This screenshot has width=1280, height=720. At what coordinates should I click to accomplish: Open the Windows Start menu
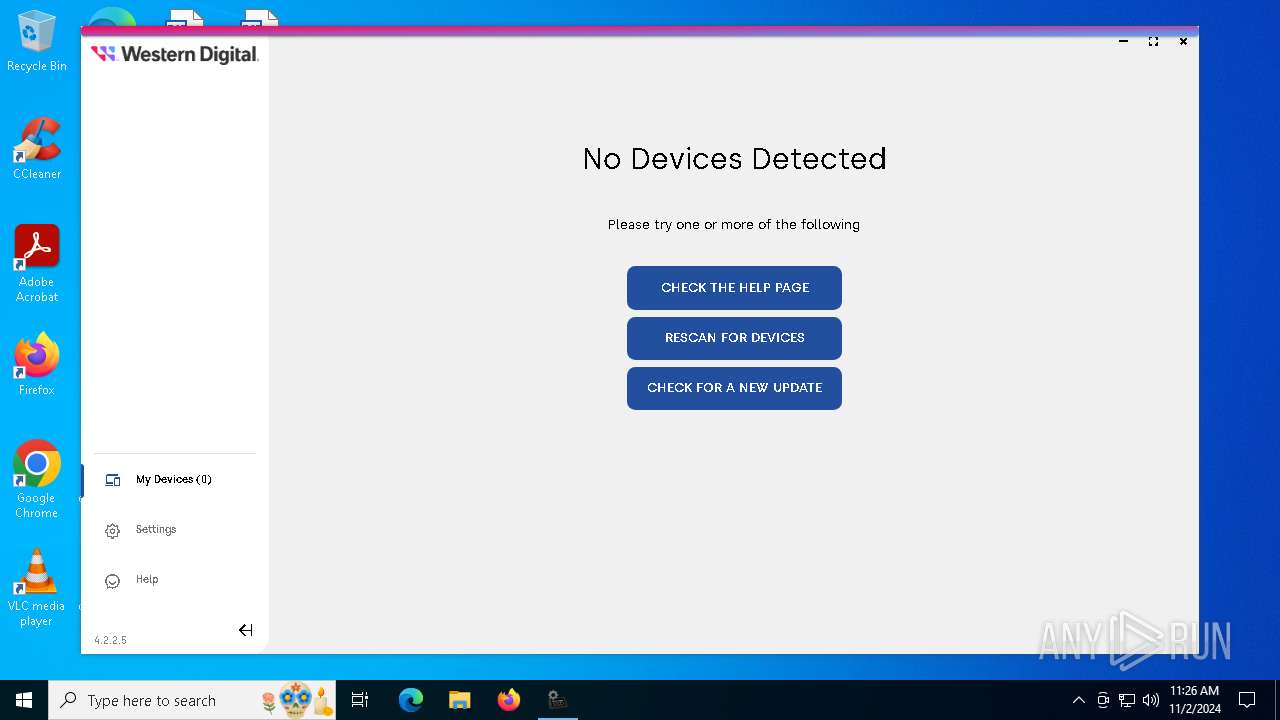[24, 700]
